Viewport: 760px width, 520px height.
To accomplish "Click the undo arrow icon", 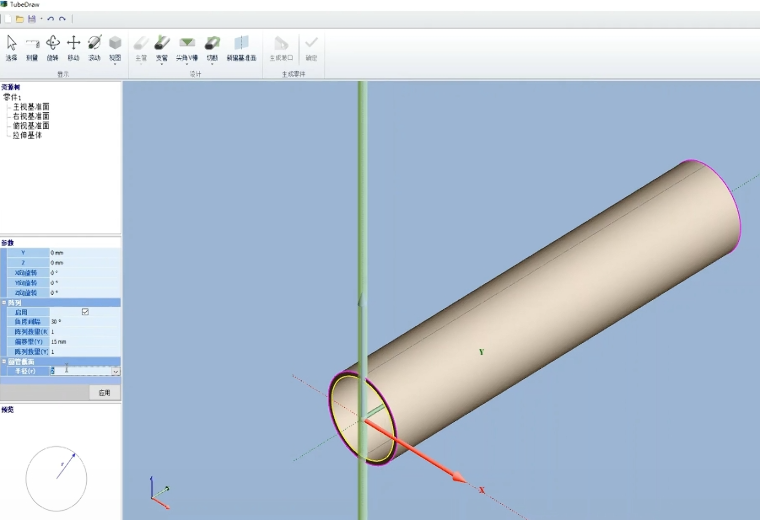I will [x=51, y=19].
